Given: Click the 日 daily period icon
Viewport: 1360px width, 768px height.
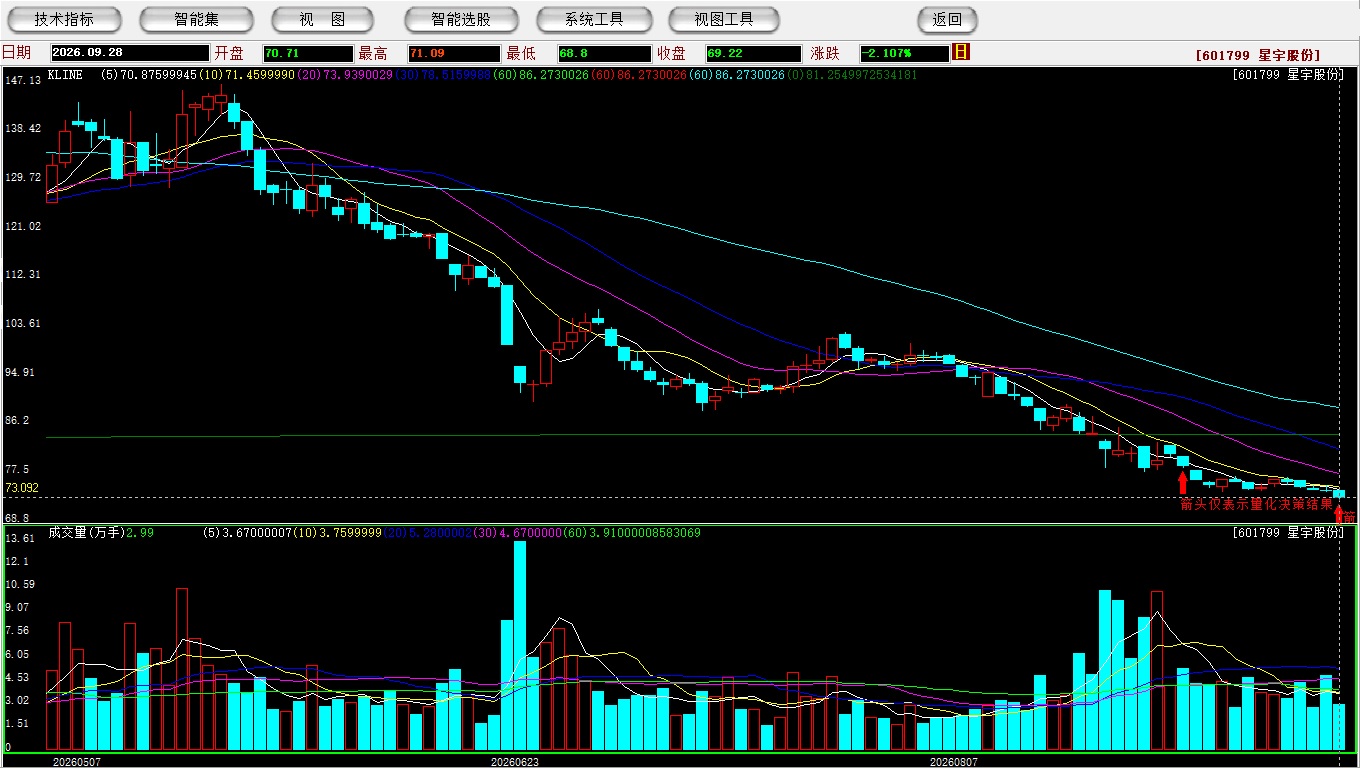Looking at the screenshot, I should (962, 52).
